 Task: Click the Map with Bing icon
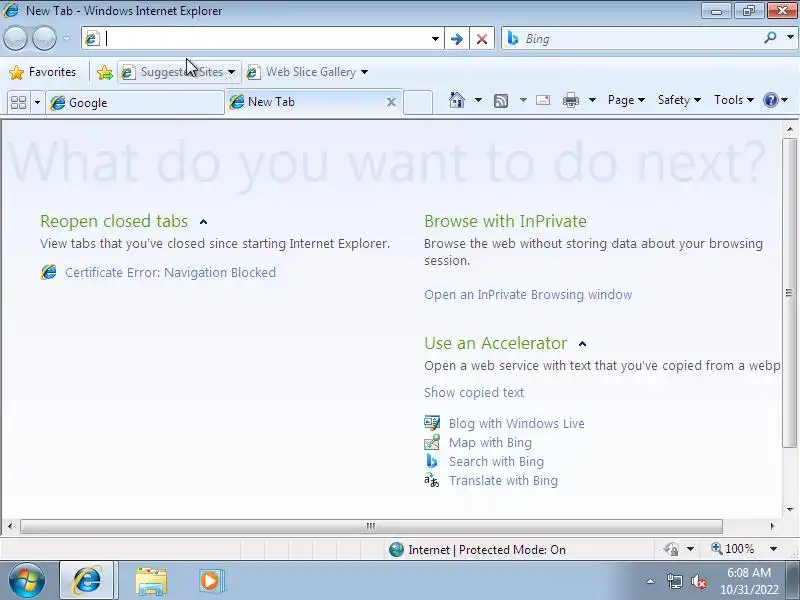point(432,442)
